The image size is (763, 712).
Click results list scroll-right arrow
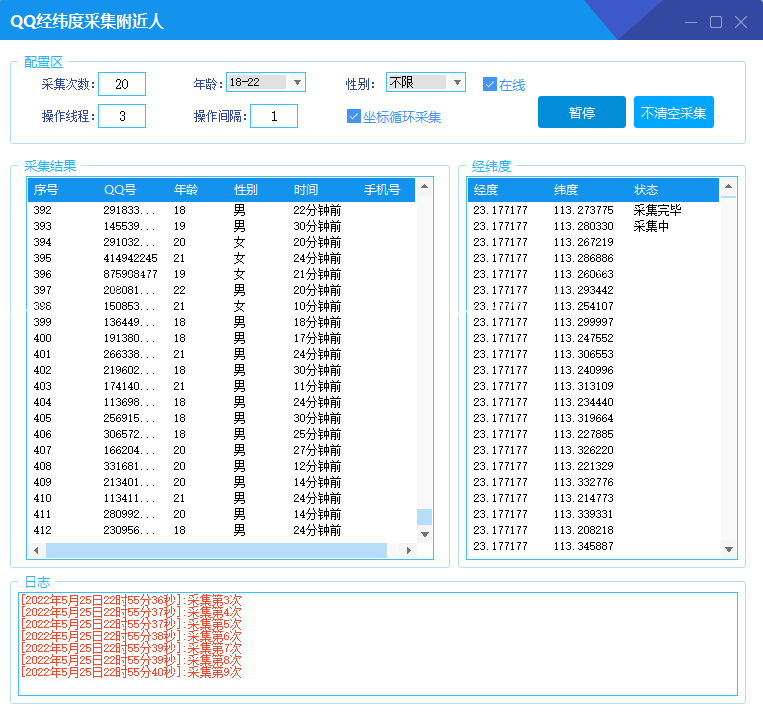pos(409,550)
